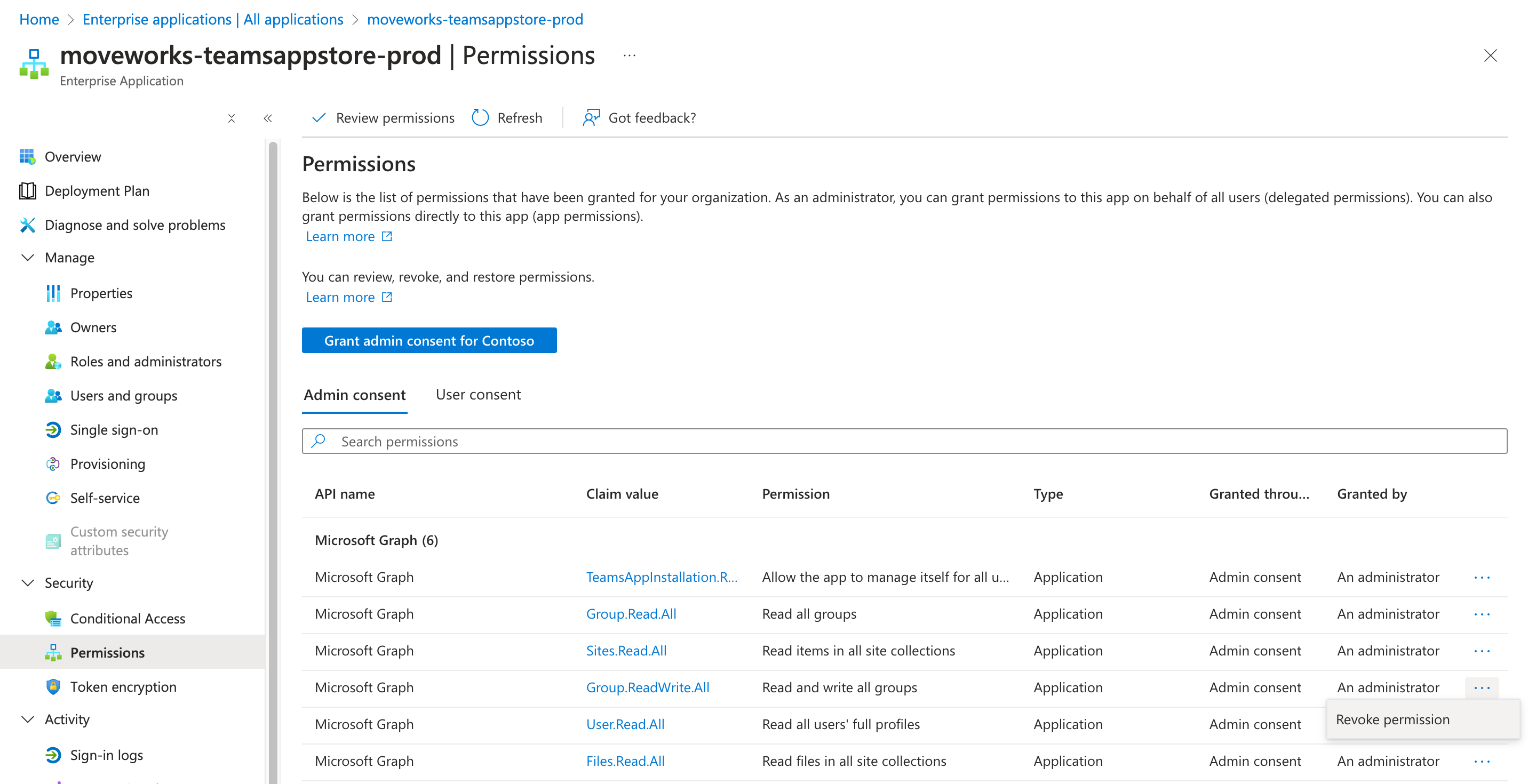This screenshot has width=1528, height=784.
Task: Click the Search permissions input field
Action: [x=904, y=441]
